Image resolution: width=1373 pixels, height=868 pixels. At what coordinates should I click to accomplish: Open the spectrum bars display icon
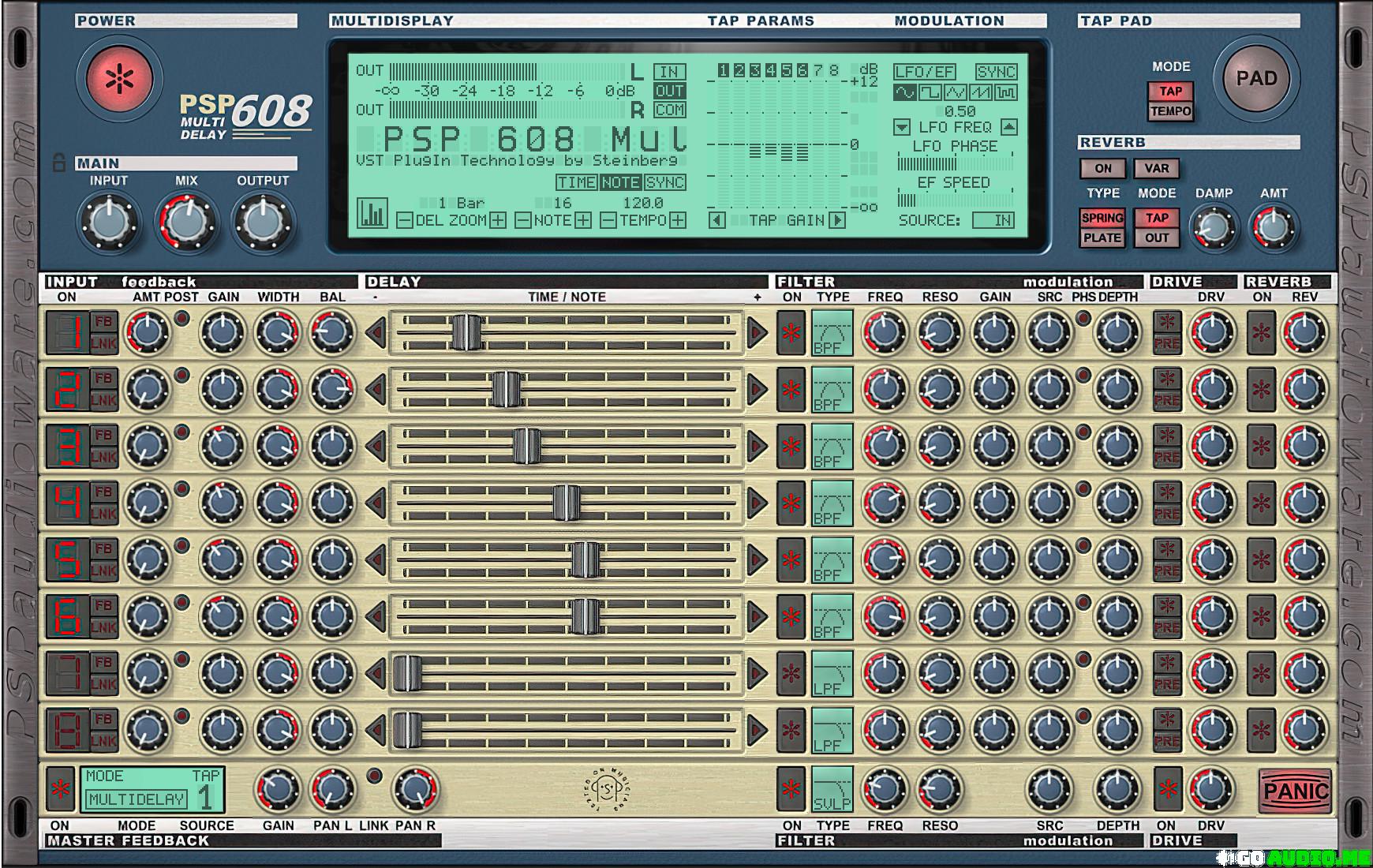[372, 213]
